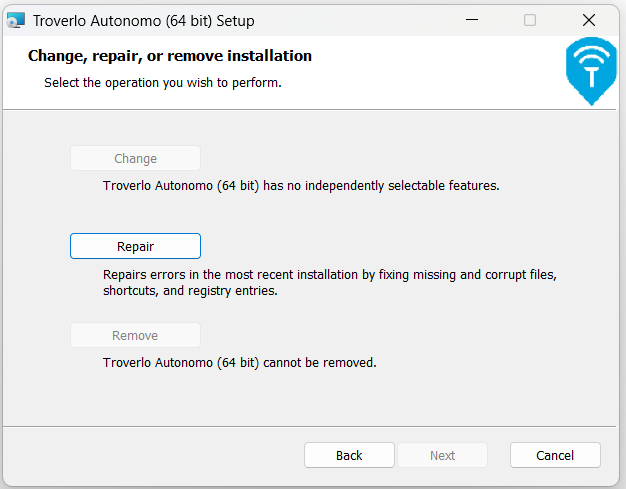Go back with the Back button
This screenshot has height=489, width=626.
(349, 455)
